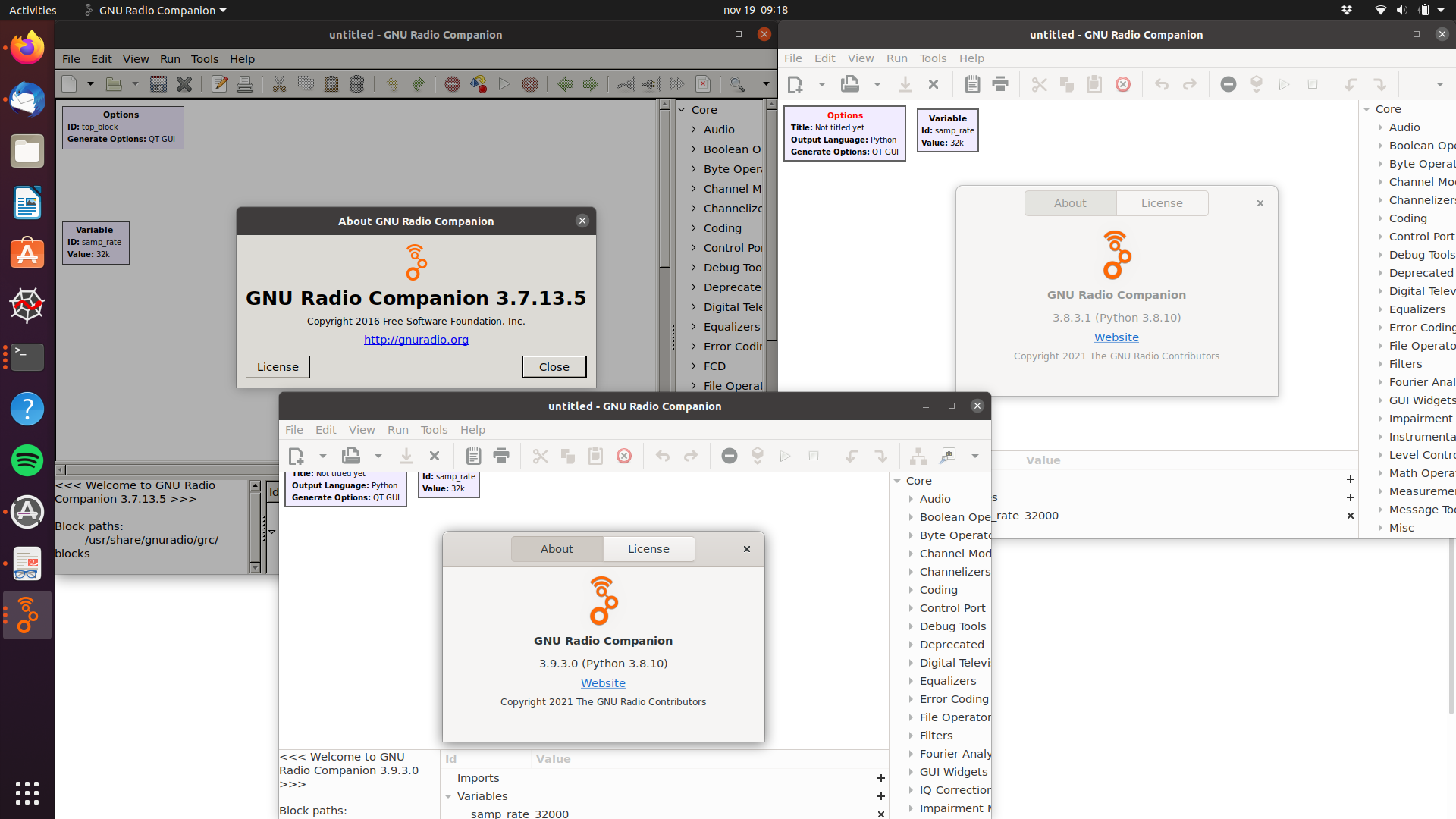Click the Generate flow graph icon in the 3.7.13.5 toolbar
Viewport: 1456px width, 819px height.
(x=479, y=84)
